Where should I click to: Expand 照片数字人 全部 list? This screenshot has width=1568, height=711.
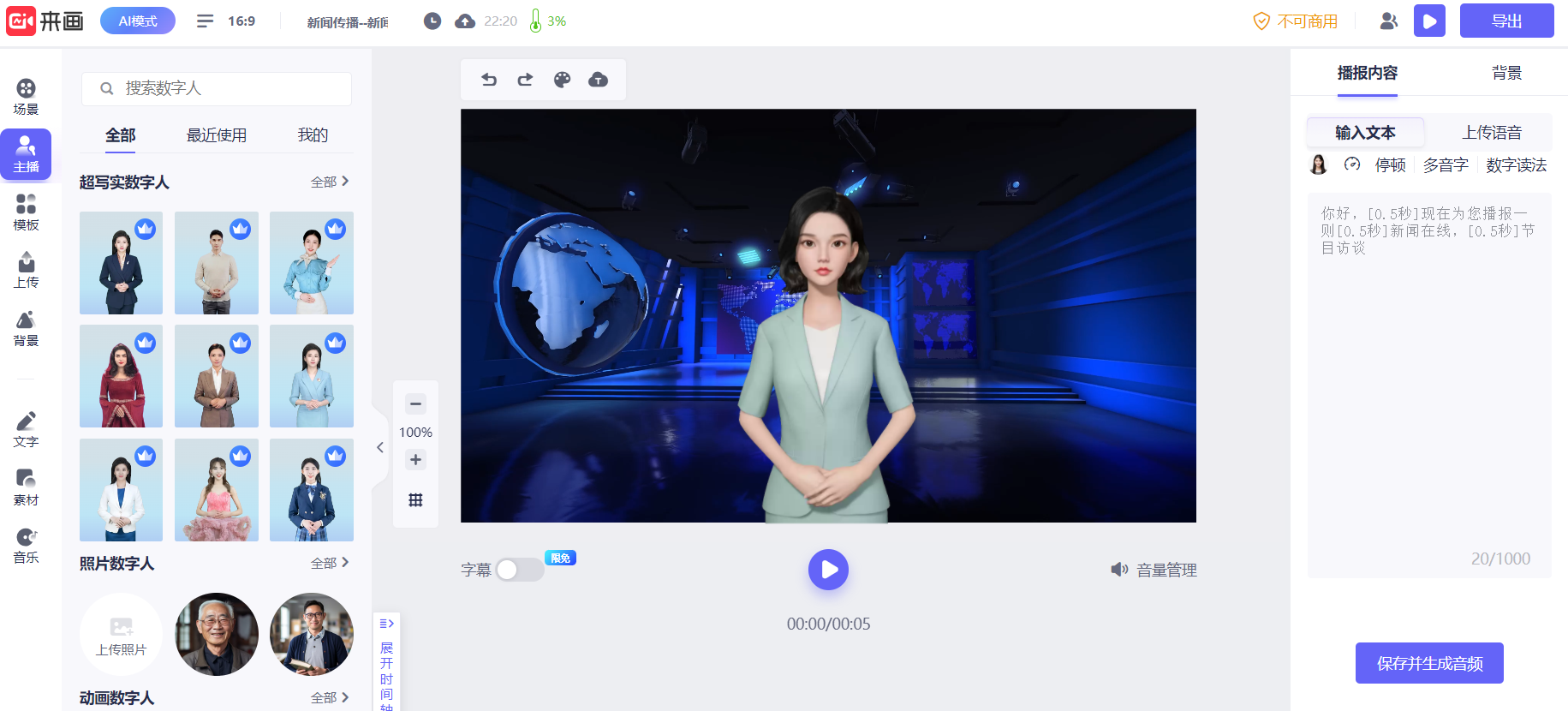(330, 563)
